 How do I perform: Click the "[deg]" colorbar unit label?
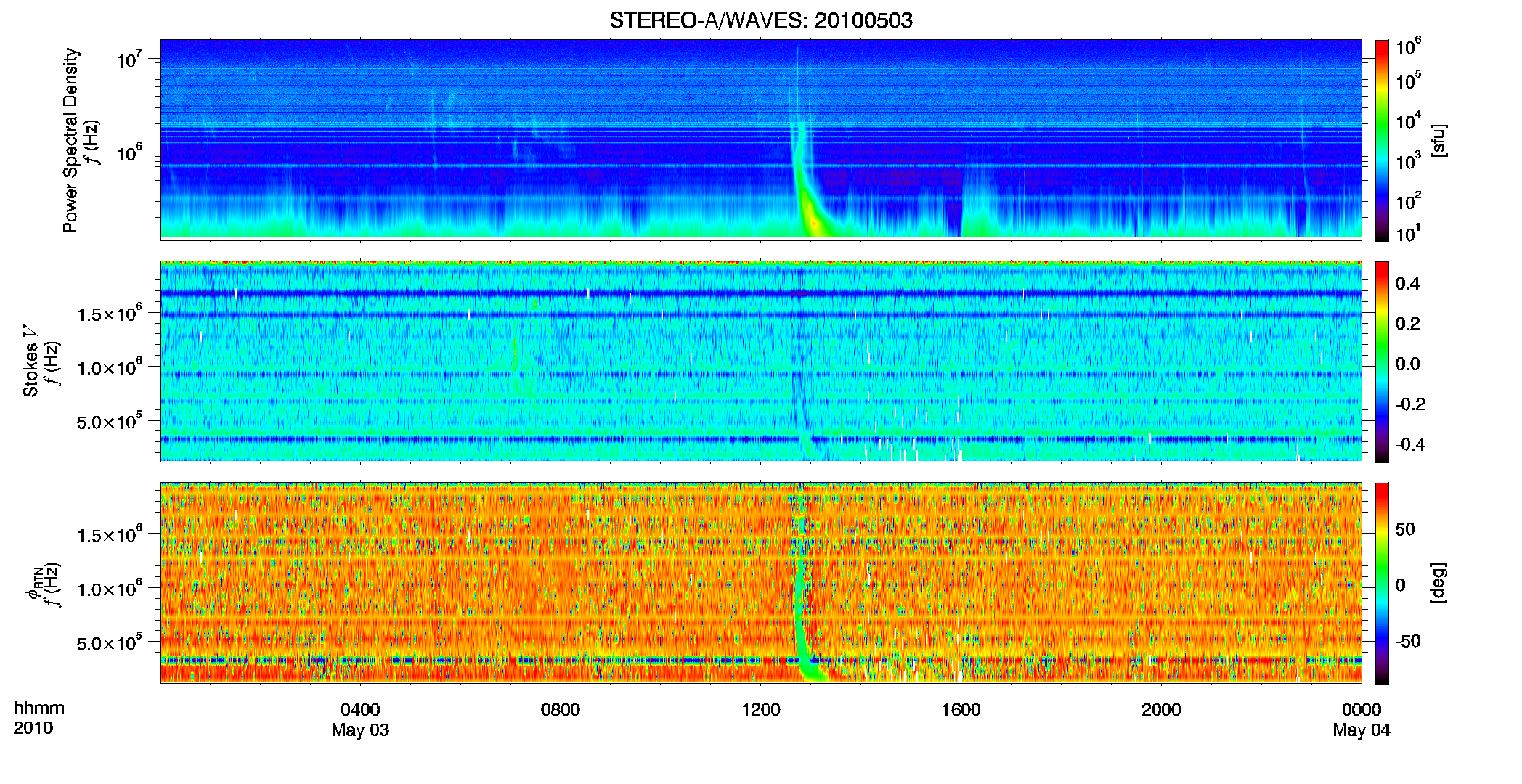pyautogui.click(x=1438, y=582)
